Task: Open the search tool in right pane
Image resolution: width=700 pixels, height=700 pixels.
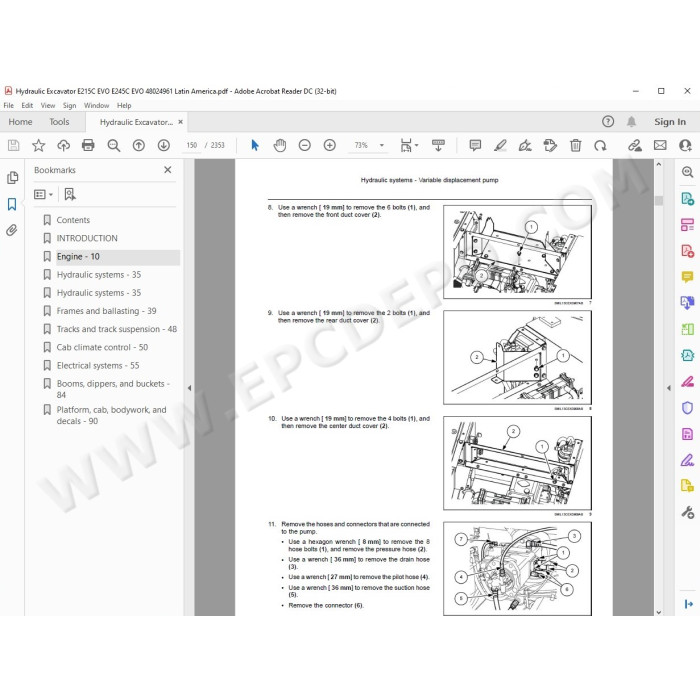Action: [687, 172]
